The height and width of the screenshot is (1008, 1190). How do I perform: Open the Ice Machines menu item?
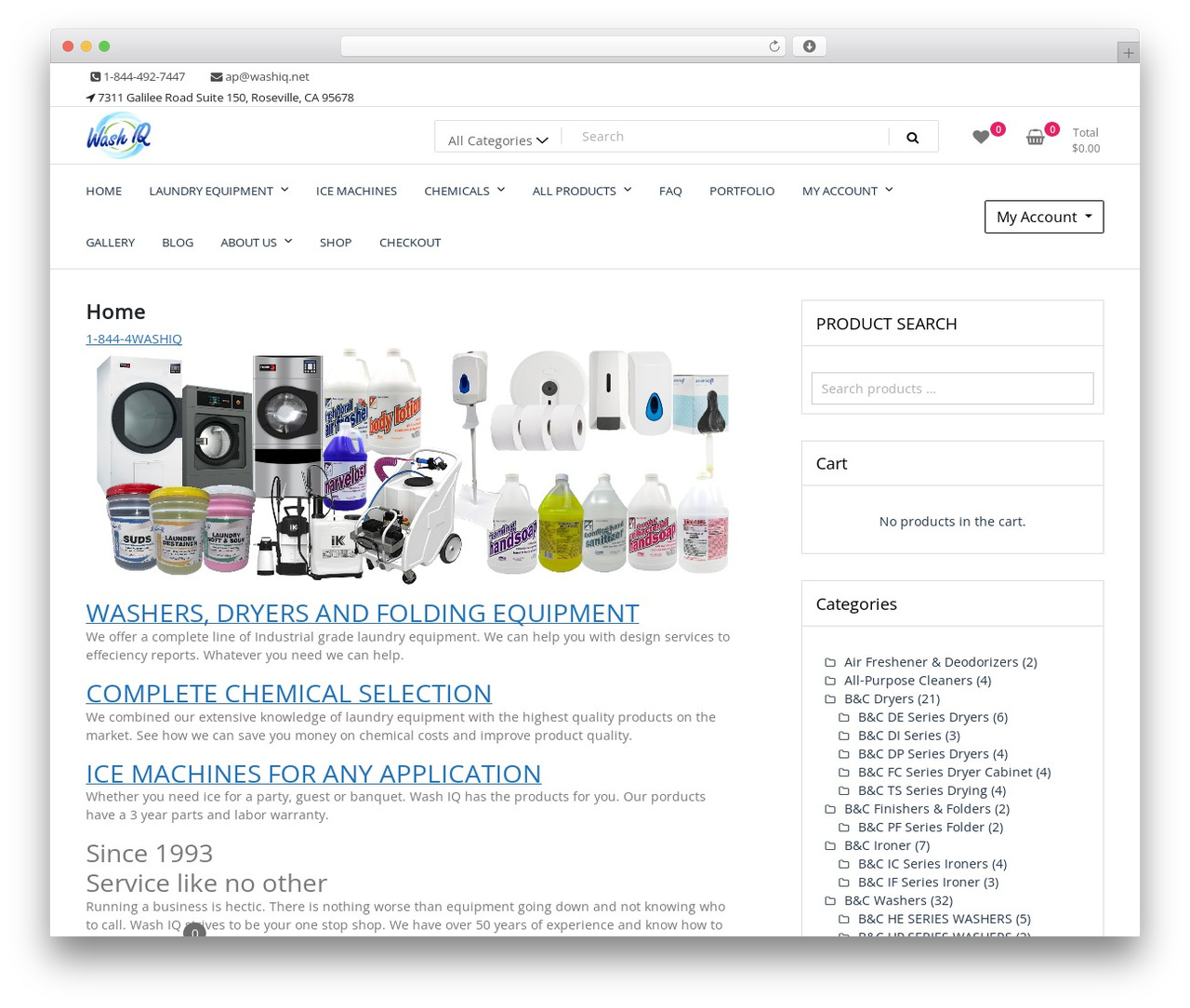356,191
